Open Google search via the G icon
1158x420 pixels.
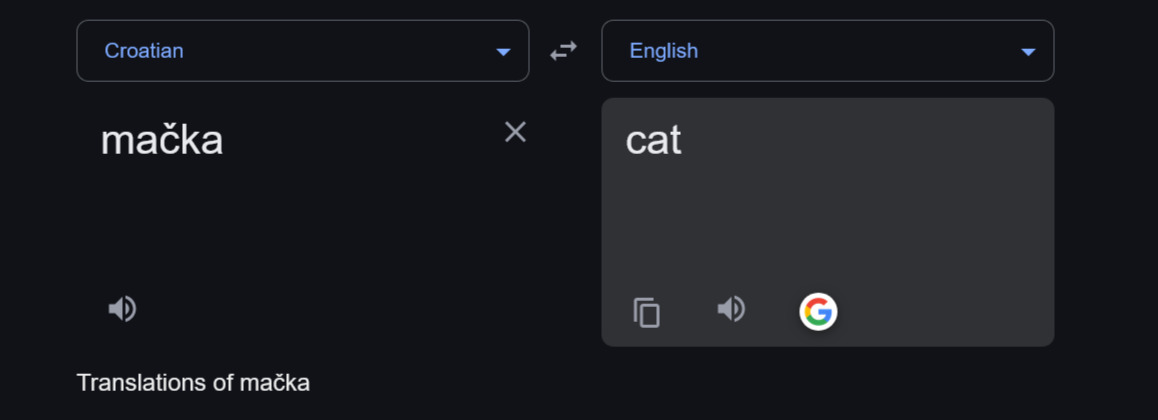818,312
